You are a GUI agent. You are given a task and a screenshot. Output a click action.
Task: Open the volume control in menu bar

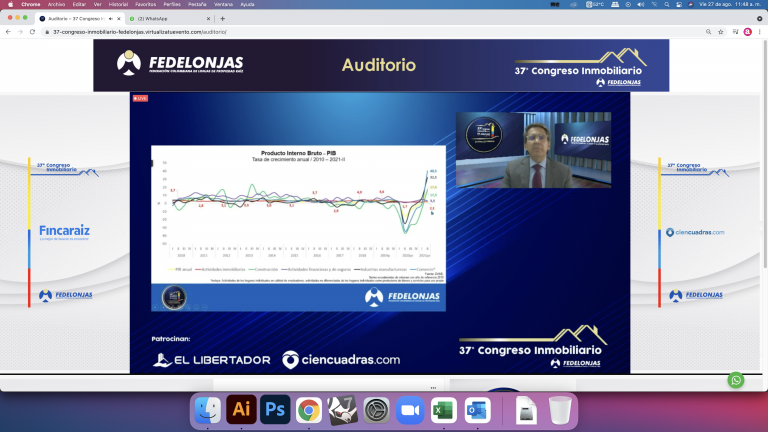tap(641, 4)
